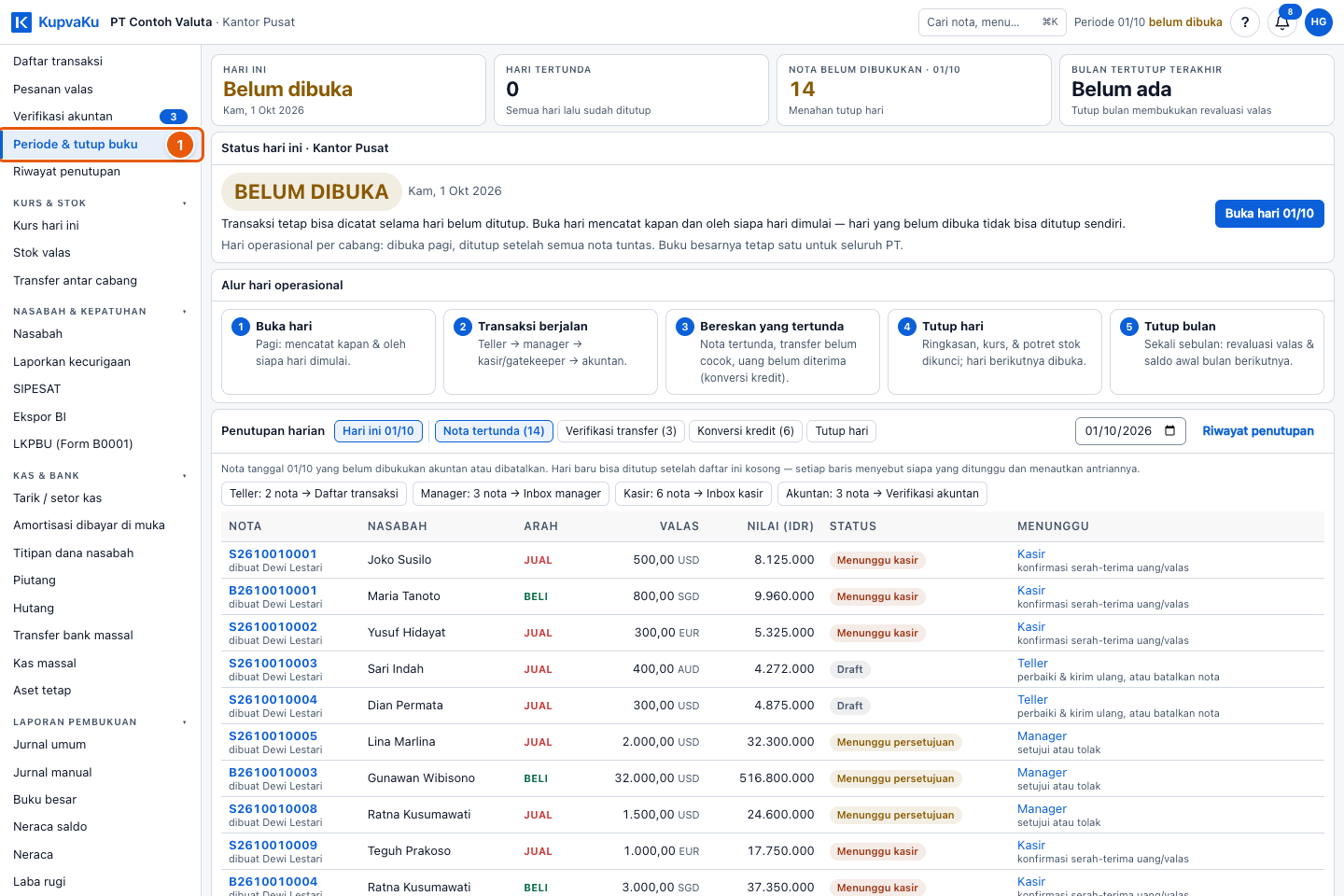Open Daftar transaksi in sidebar

[101, 62]
